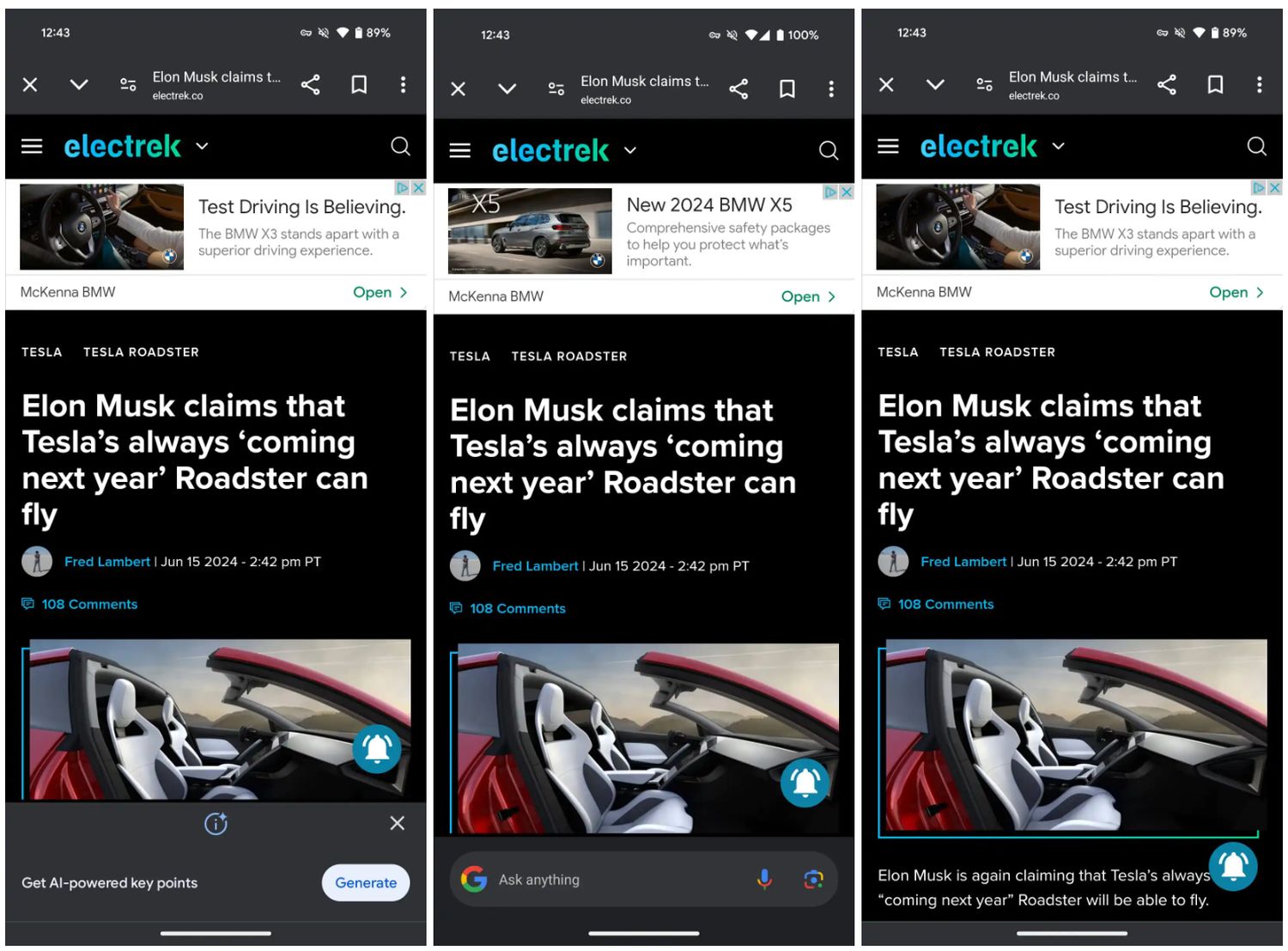Open site settings icon in middle phone toolbar
This screenshot has height=951, width=1288.
point(556,88)
